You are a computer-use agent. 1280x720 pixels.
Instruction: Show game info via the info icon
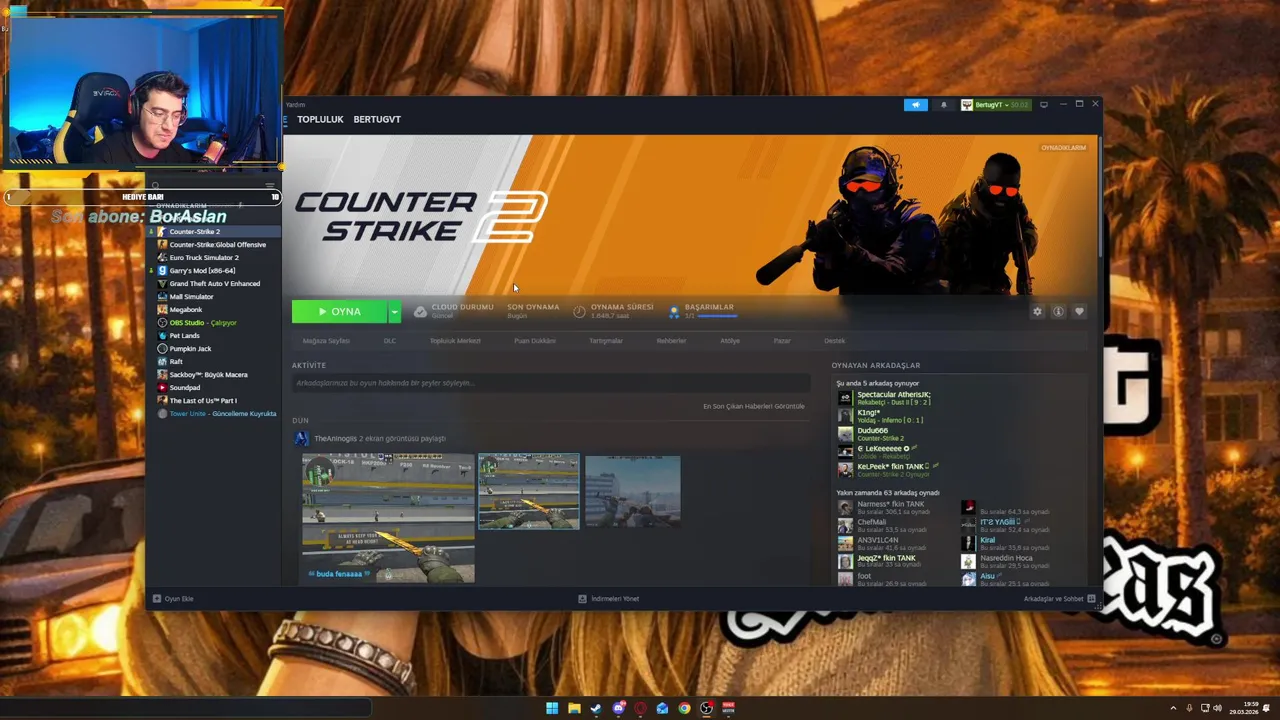coord(1058,312)
